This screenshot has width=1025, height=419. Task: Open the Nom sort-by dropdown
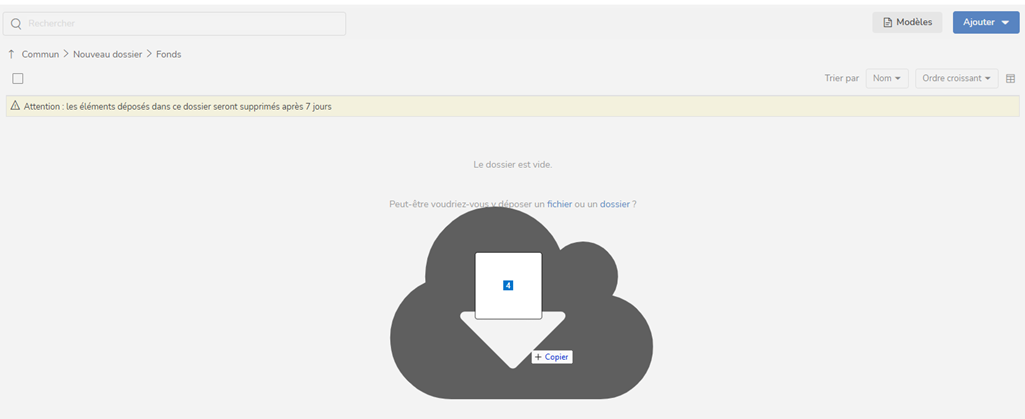tap(887, 78)
